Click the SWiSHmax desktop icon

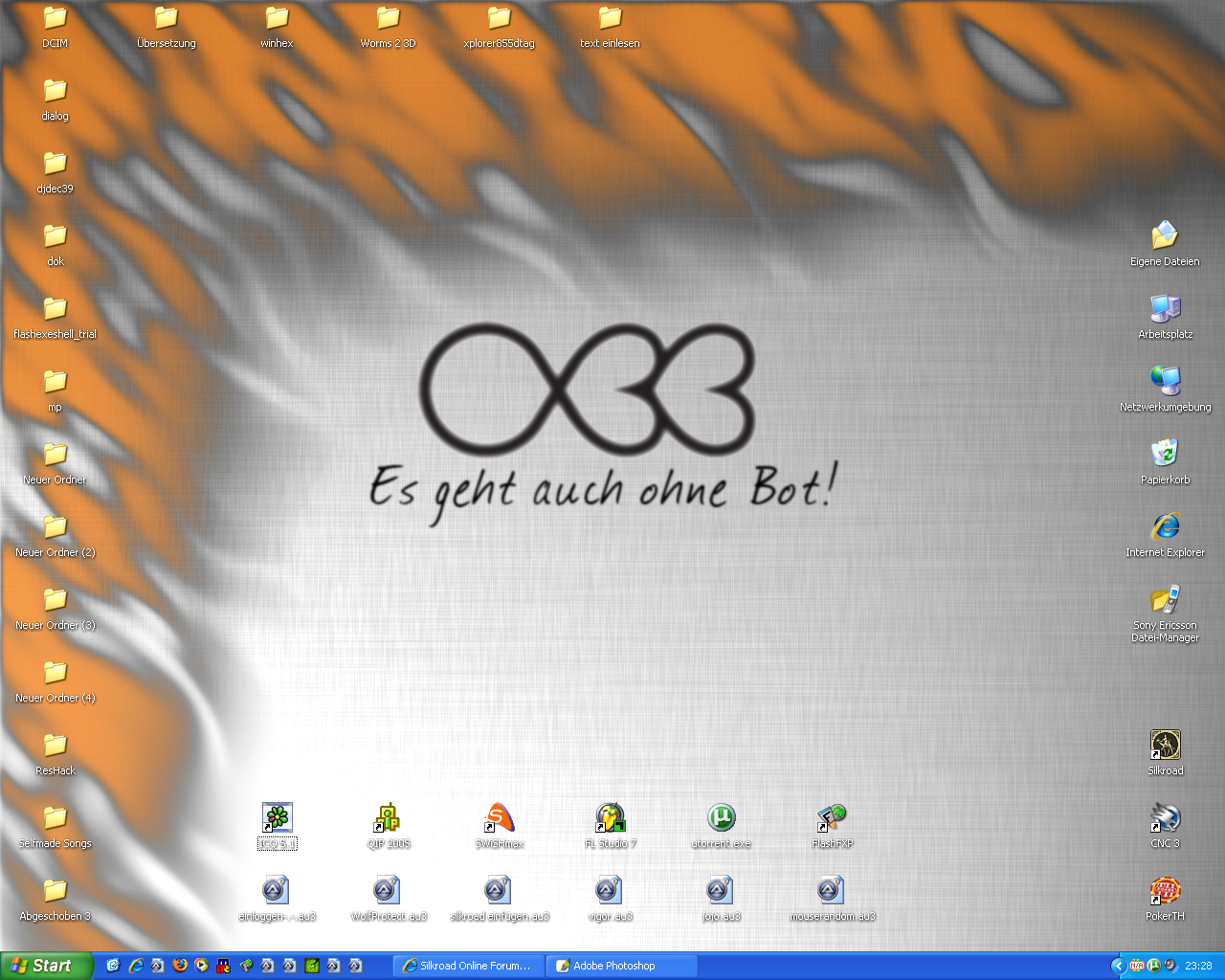[x=499, y=818]
